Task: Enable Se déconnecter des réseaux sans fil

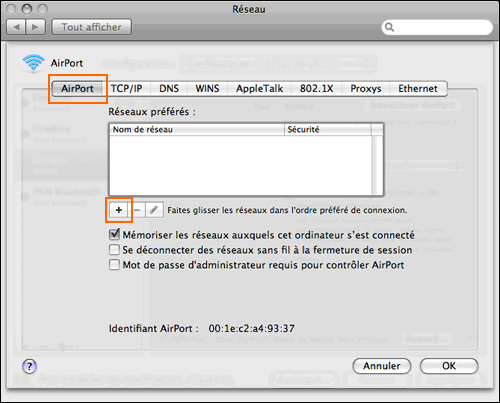Action: click(x=114, y=250)
